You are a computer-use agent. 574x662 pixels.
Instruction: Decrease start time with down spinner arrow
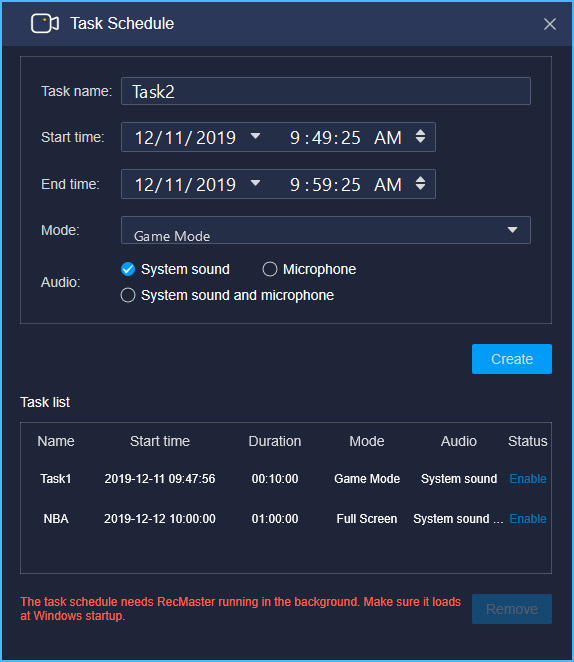click(420, 141)
